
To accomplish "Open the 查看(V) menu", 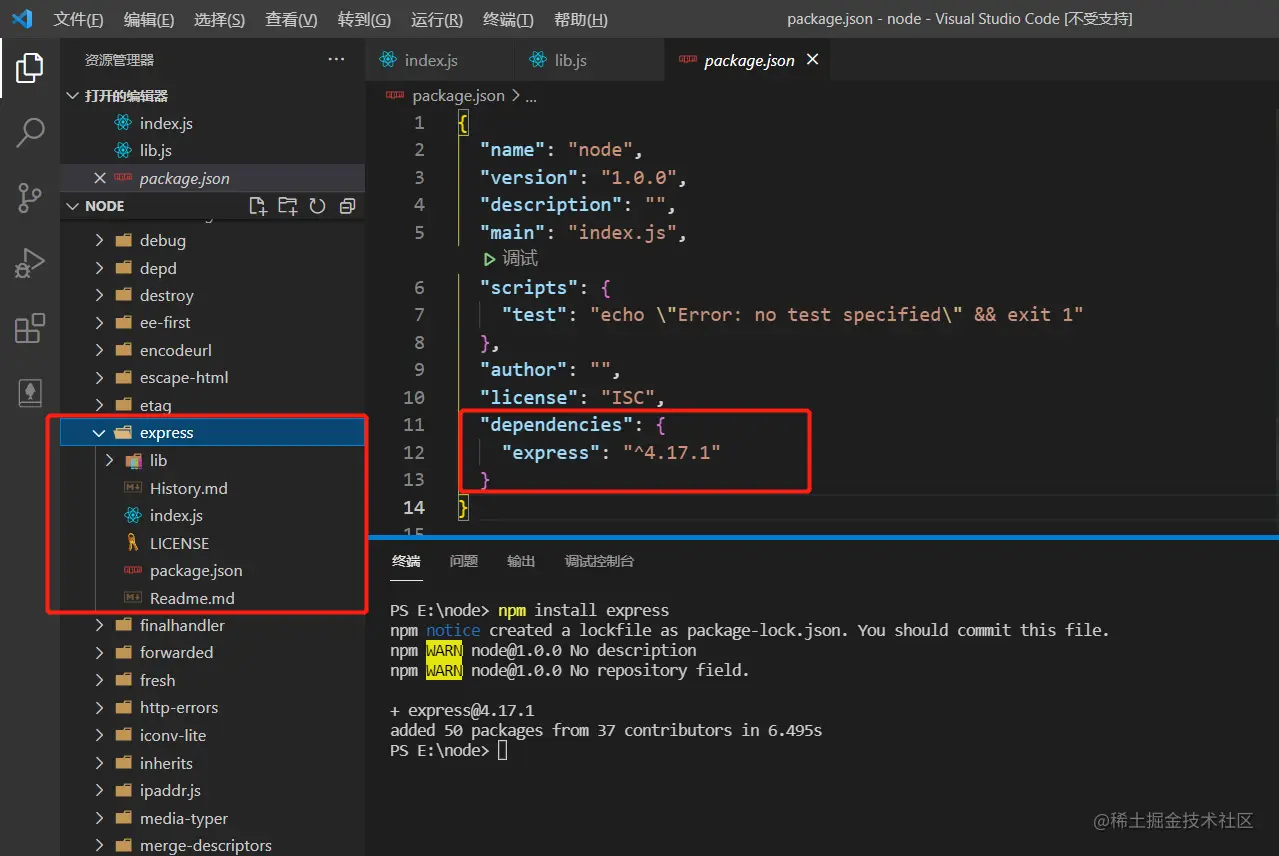I will coord(292,20).
